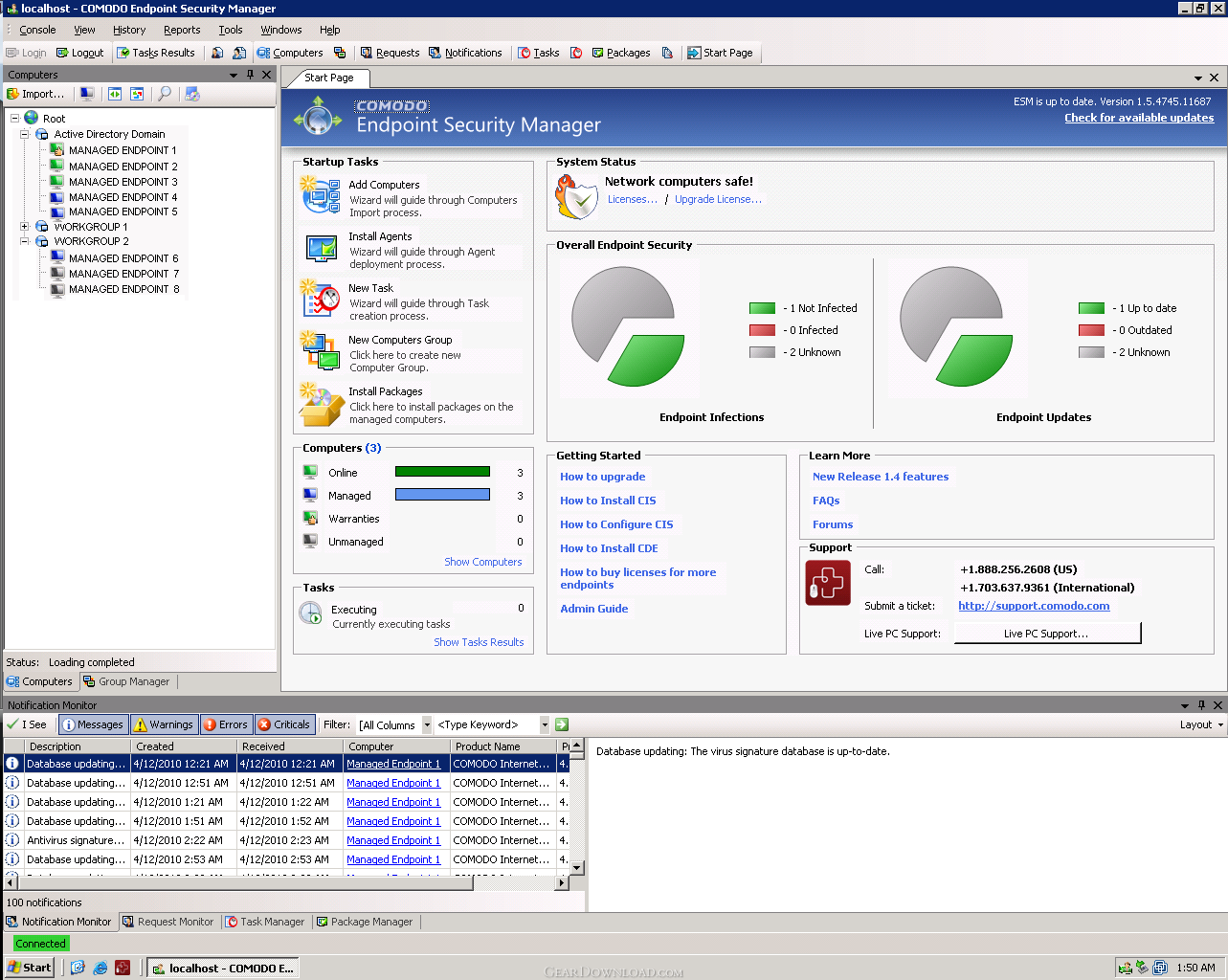Open the Layout dropdown
Image resolution: width=1228 pixels, height=980 pixels.
tap(1201, 724)
